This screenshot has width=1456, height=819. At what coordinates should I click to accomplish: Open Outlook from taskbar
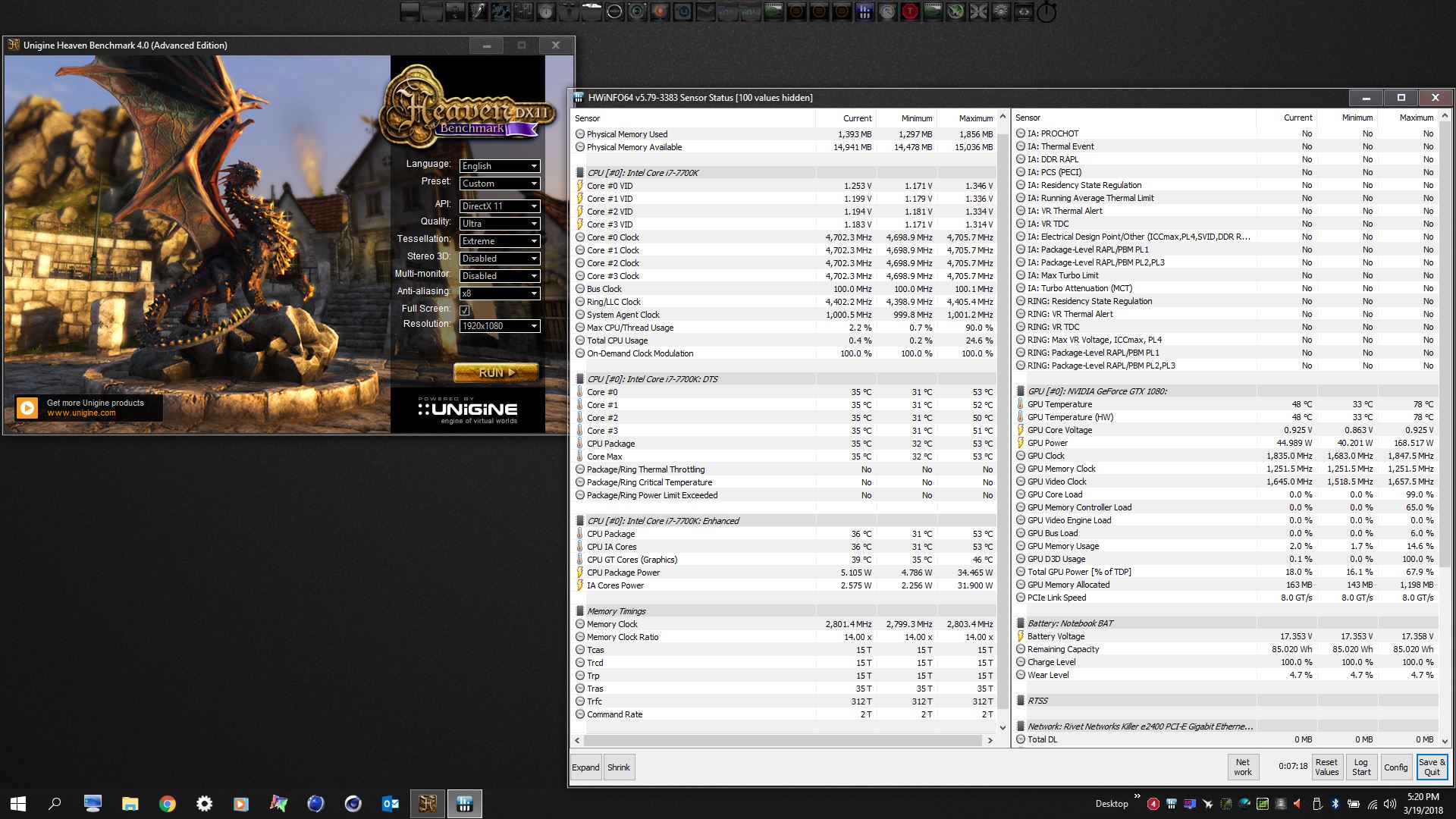(390, 803)
